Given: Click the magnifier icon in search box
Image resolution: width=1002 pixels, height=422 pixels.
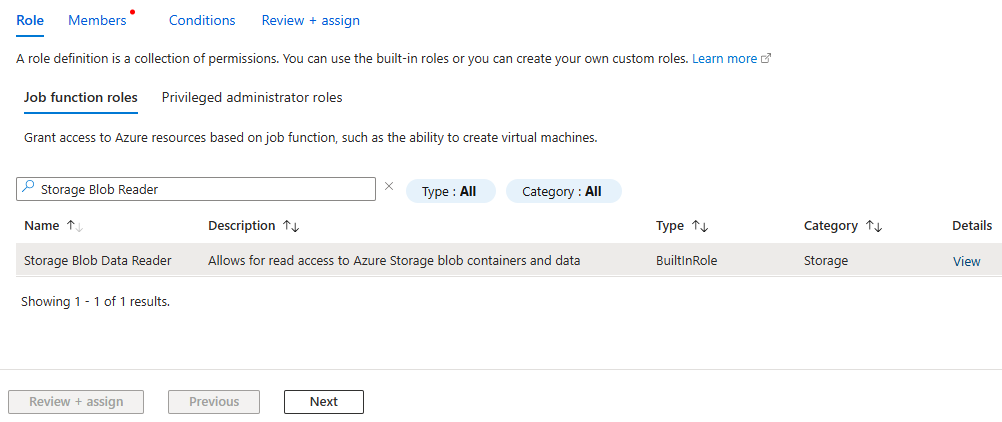Looking at the screenshot, I should (27, 187).
